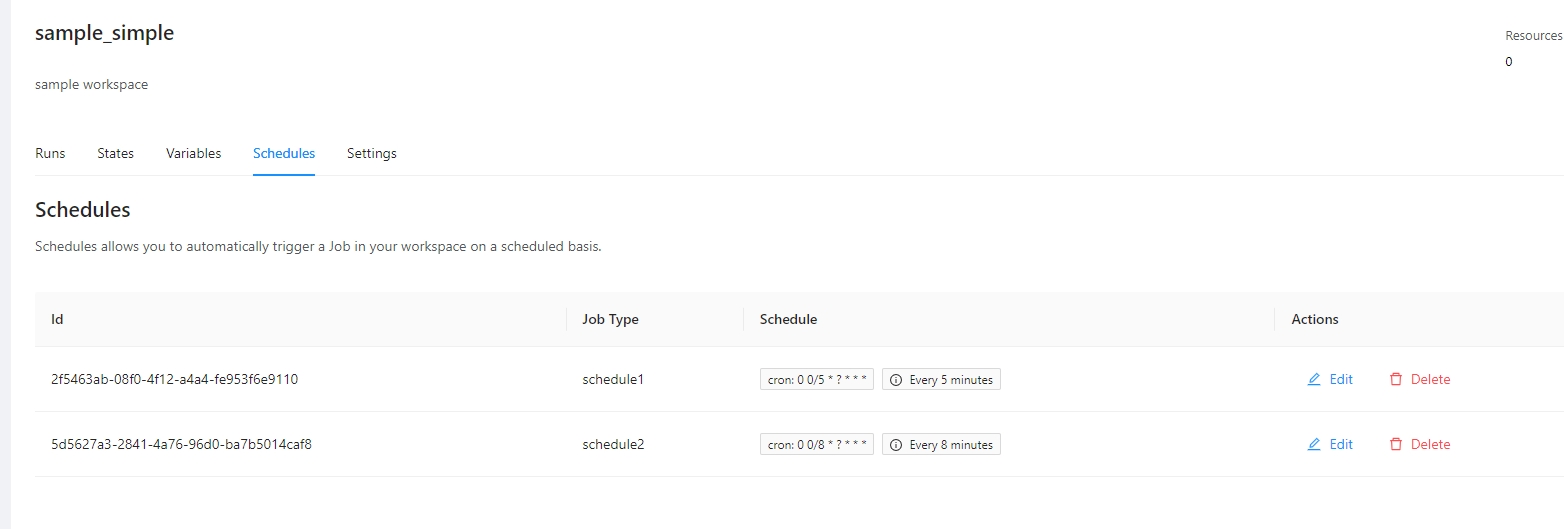This screenshot has width=1564, height=529.
Task: Click the trash icon for schedule2
Action: pos(1396,445)
